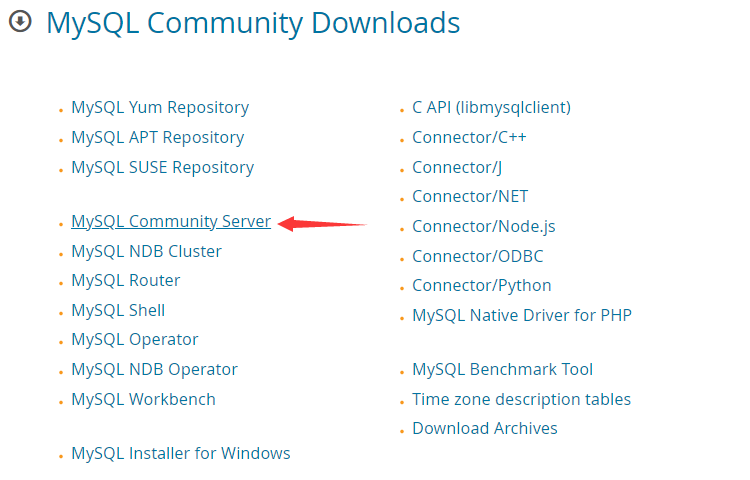Open the Download Archives link
This screenshot has width=750, height=480.
tap(485, 428)
